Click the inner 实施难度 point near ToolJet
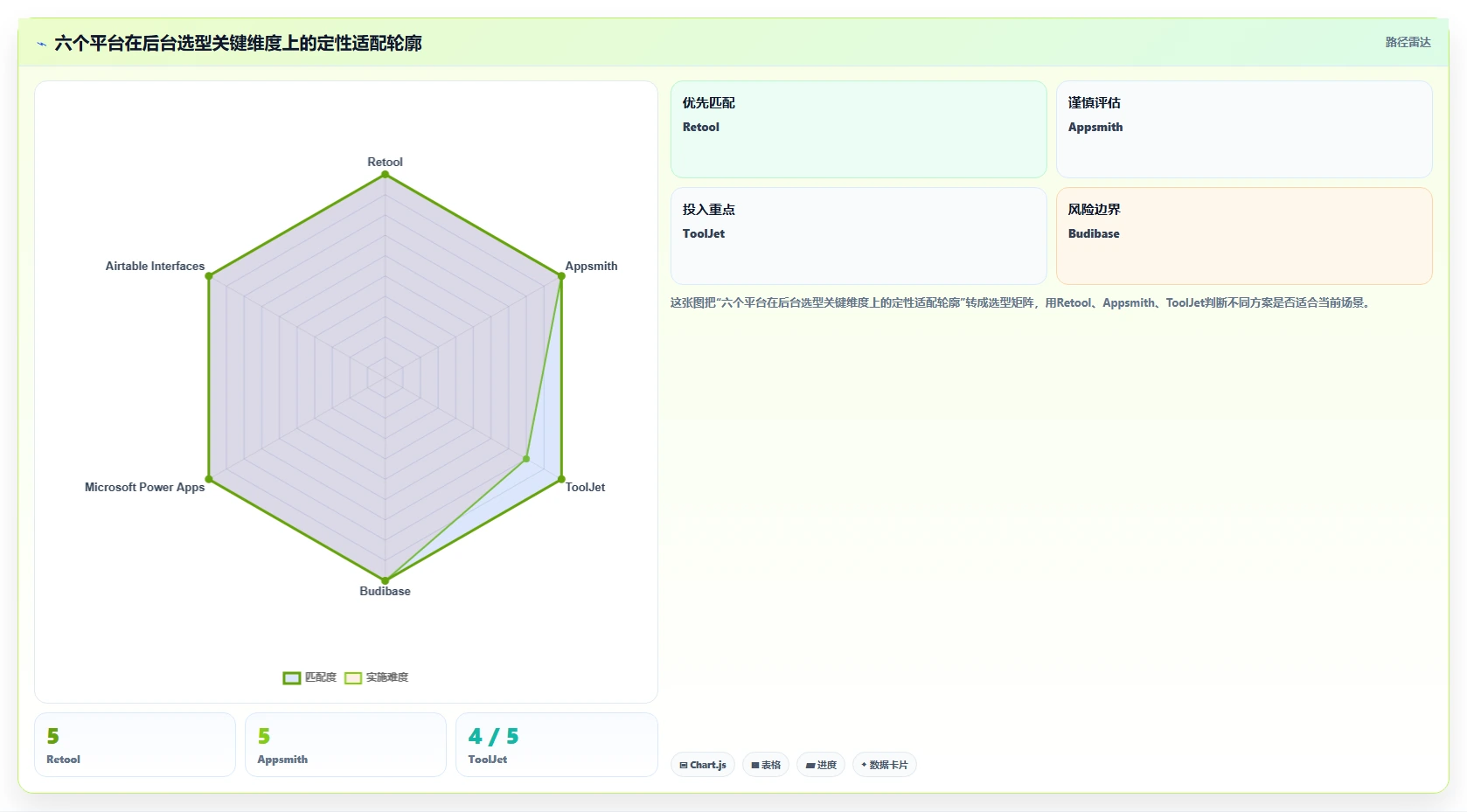The width and height of the screenshot is (1467, 812). coord(526,458)
